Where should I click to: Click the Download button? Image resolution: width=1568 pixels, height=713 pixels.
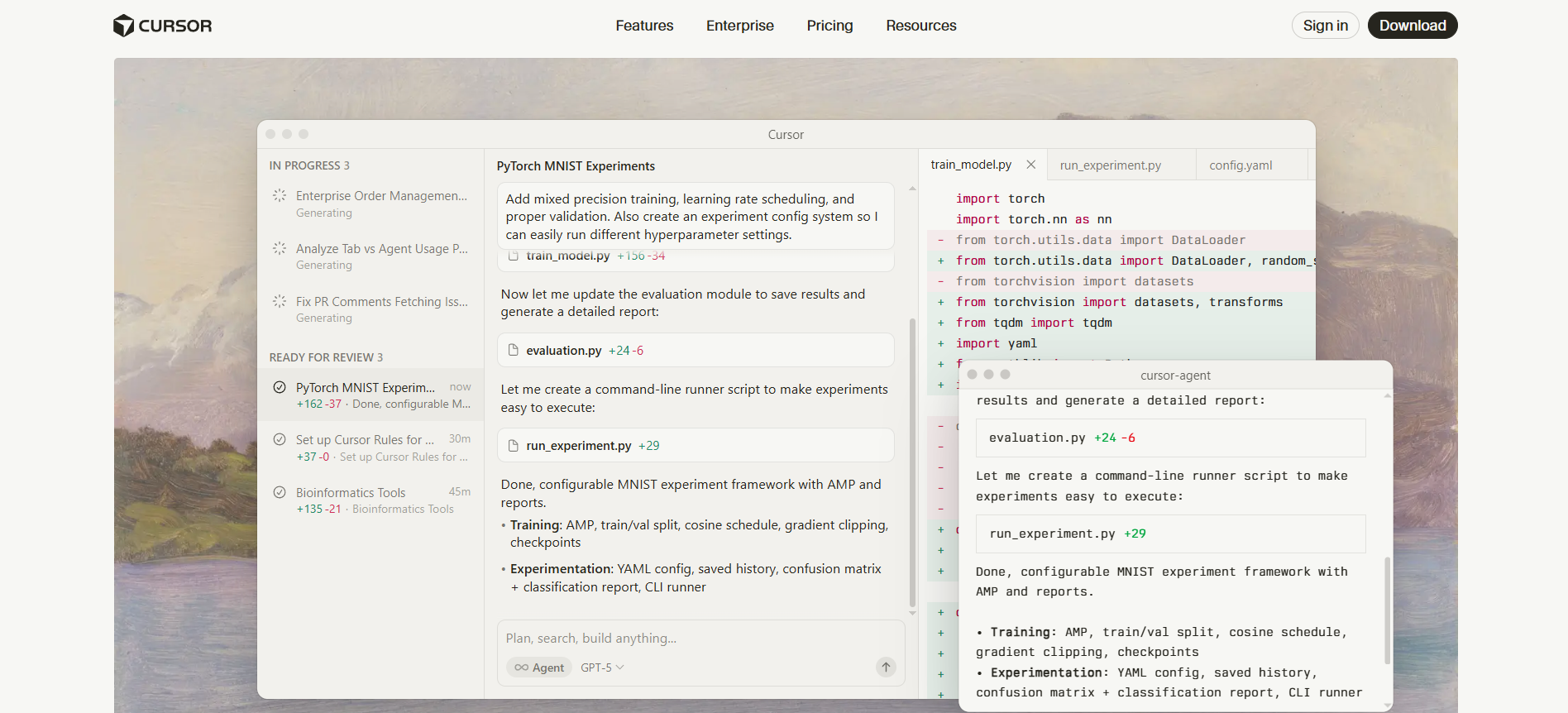point(1412,26)
